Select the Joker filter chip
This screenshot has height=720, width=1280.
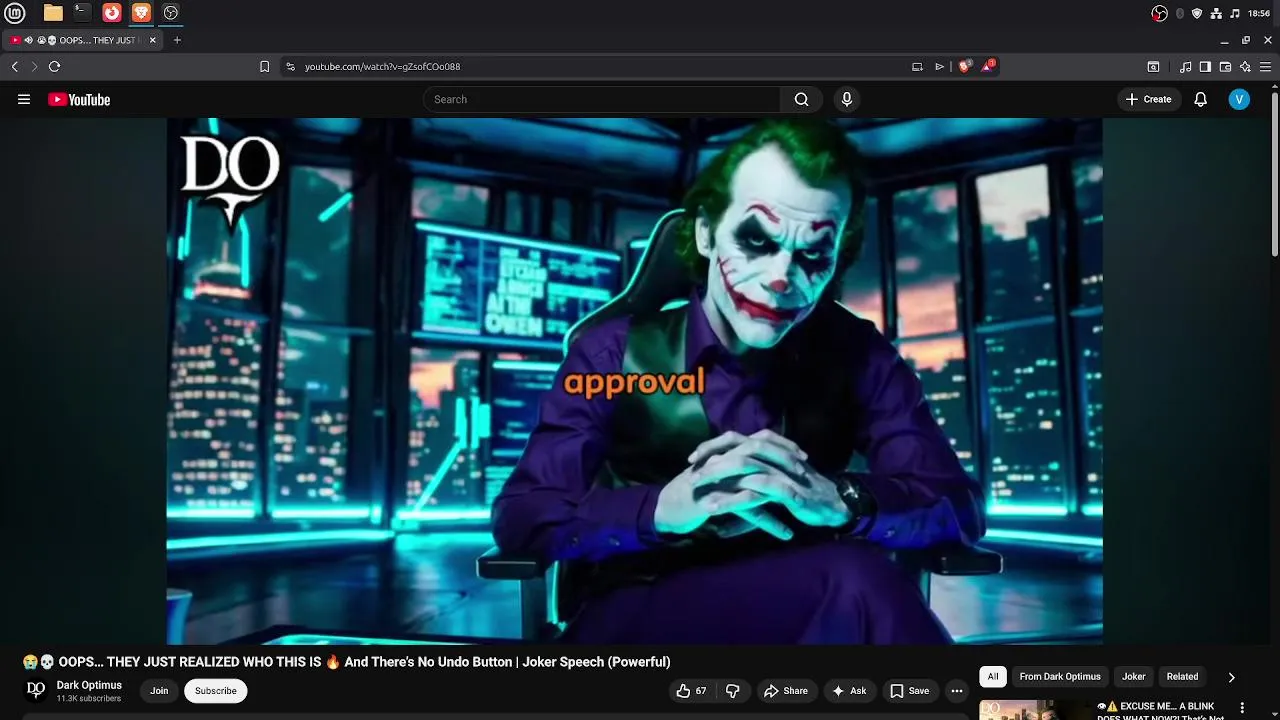1134,677
